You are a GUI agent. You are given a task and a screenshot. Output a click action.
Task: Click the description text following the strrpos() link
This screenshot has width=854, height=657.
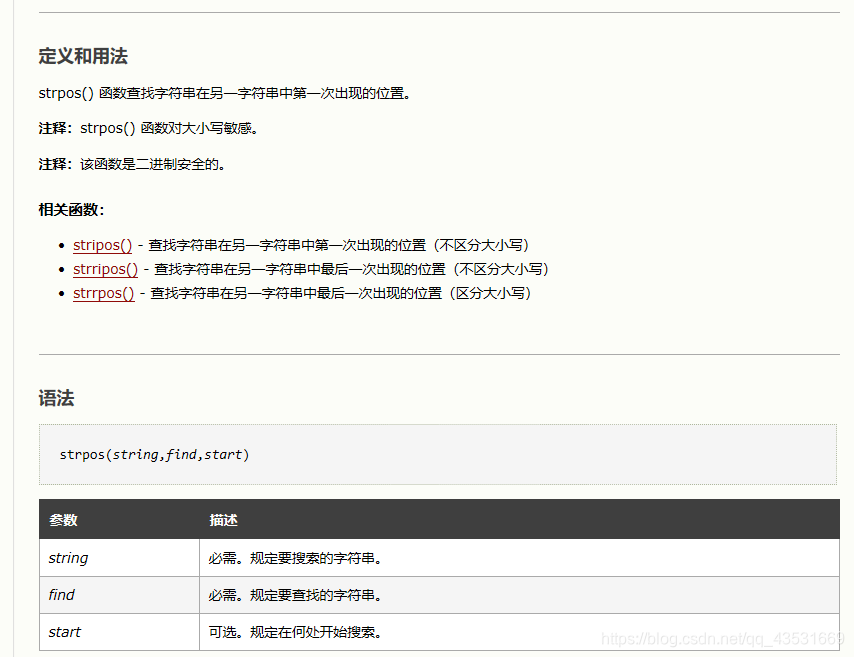click(341, 293)
